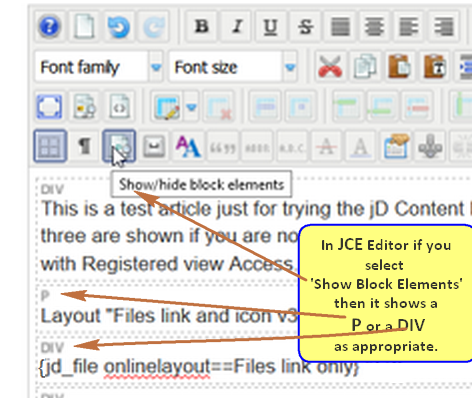Open the table button dropdown arrow
This screenshot has height=398, width=472.
(191, 107)
